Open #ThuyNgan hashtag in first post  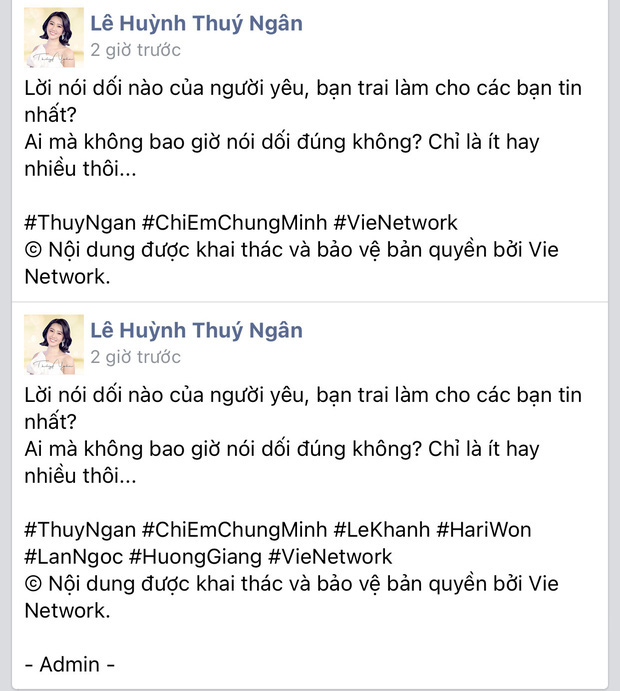pyautogui.click(x=80, y=223)
